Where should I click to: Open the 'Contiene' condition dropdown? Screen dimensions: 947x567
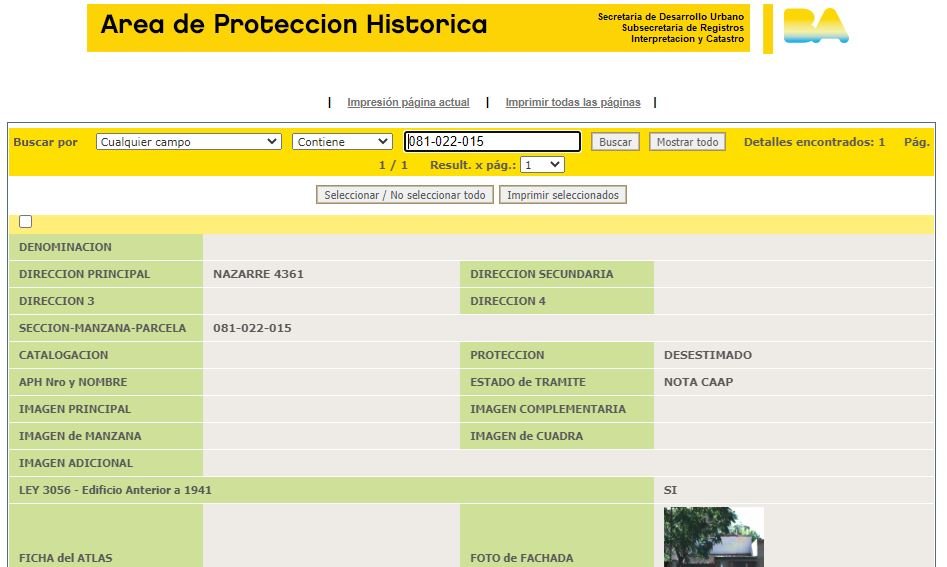pos(342,141)
